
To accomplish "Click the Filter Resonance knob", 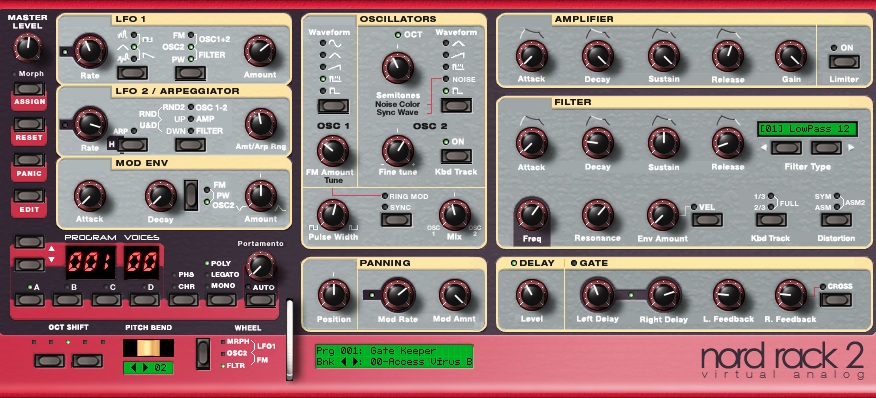I will click(x=597, y=216).
